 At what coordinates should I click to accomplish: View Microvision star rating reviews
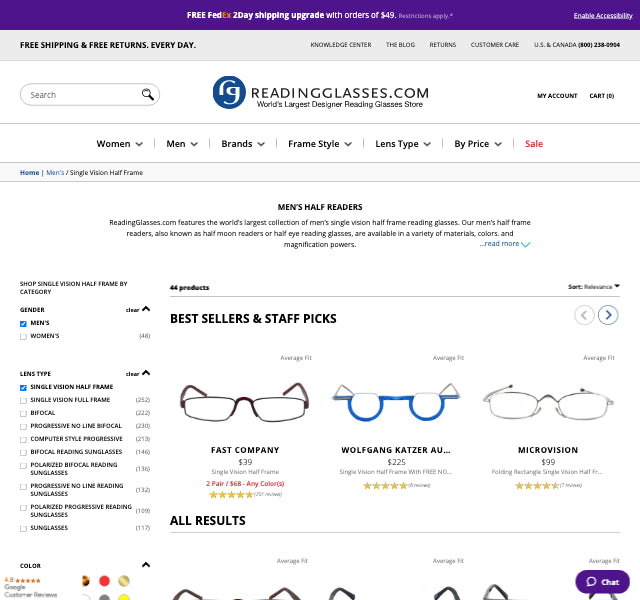click(537, 485)
